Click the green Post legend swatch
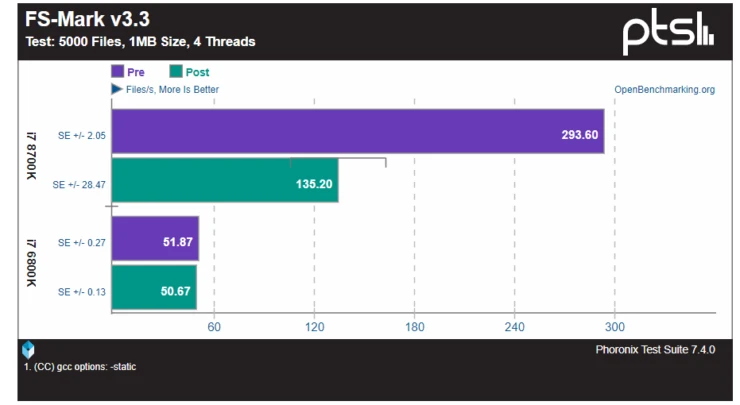This screenshot has width=740, height=405. coord(176,72)
